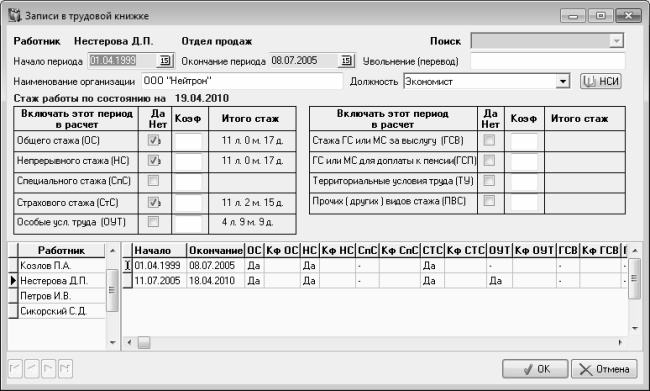Confirm with the OK button
The width and height of the screenshot is (650, 391).
coord(535,369)
